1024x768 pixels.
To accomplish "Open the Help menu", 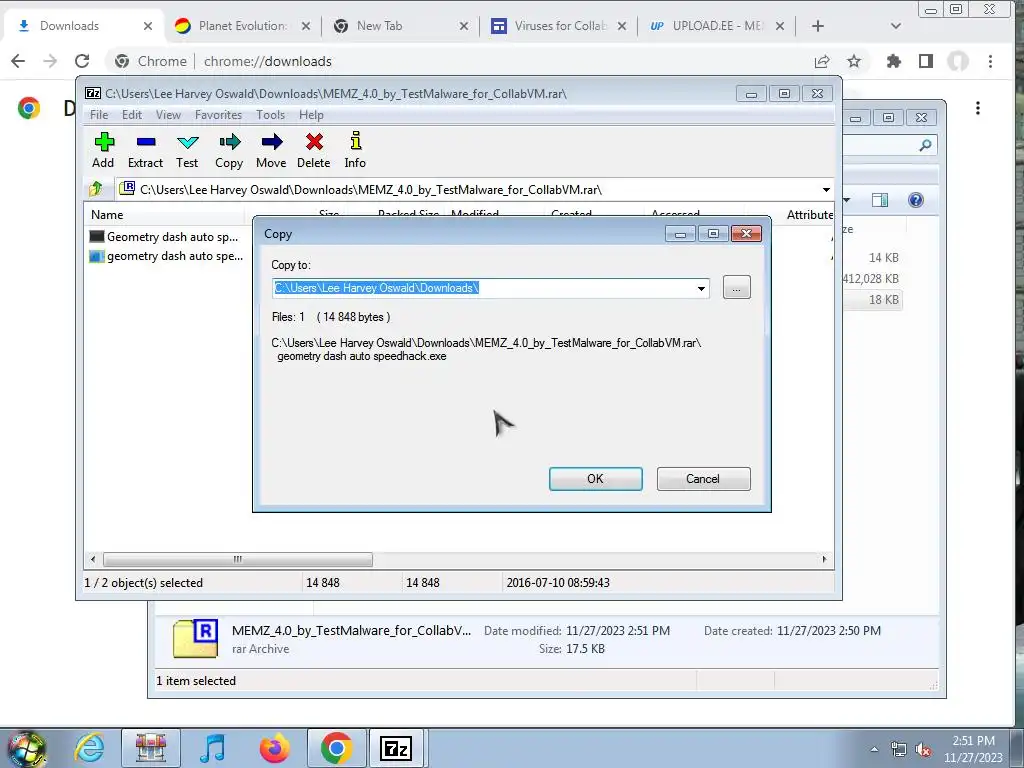I will [312, 115].
